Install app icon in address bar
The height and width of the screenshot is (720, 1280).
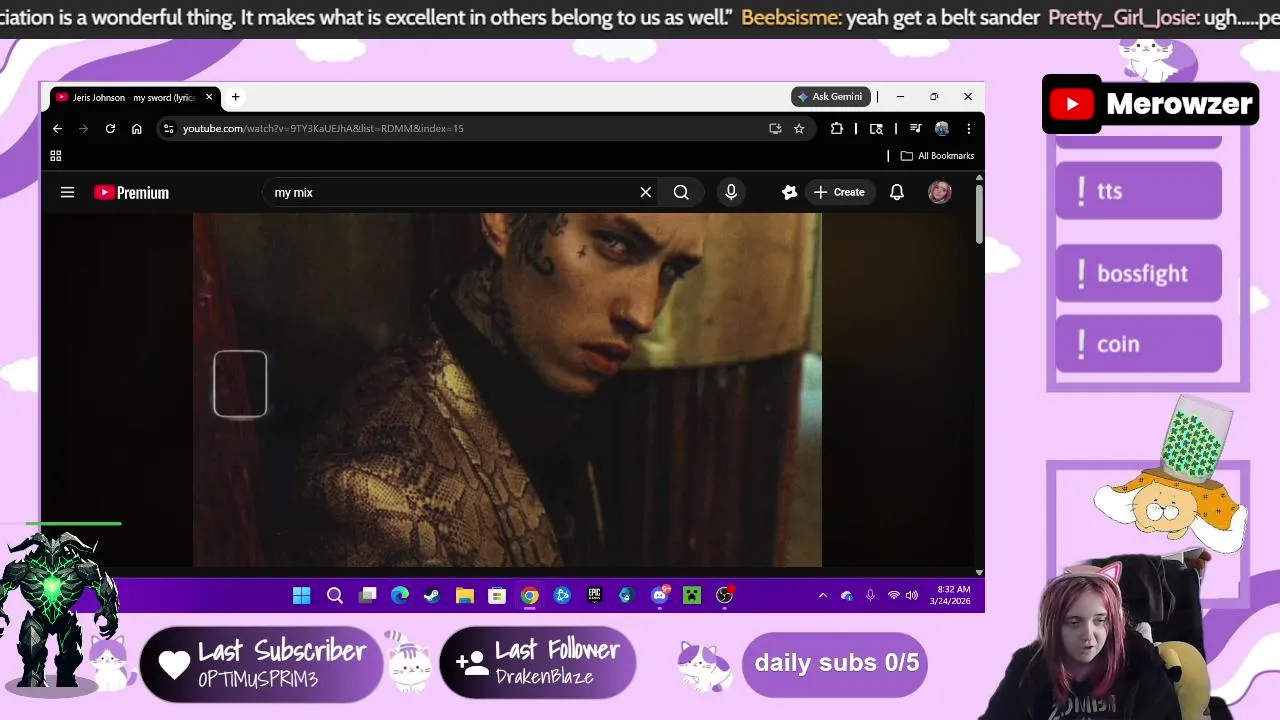click(775, 128)
